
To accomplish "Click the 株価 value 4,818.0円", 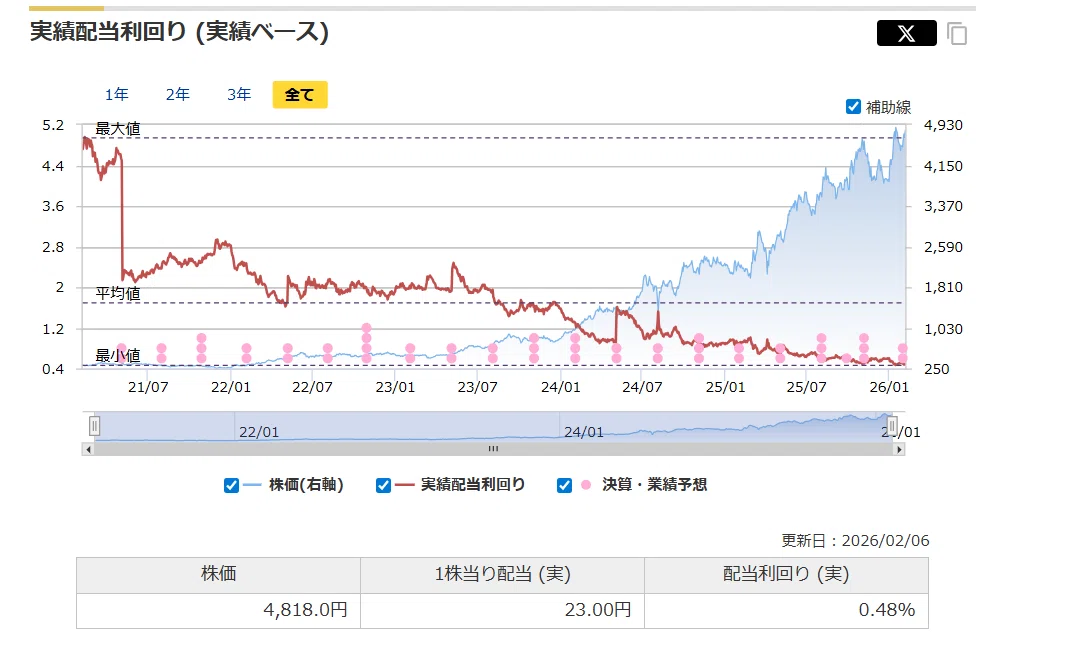I will (305, 609).
